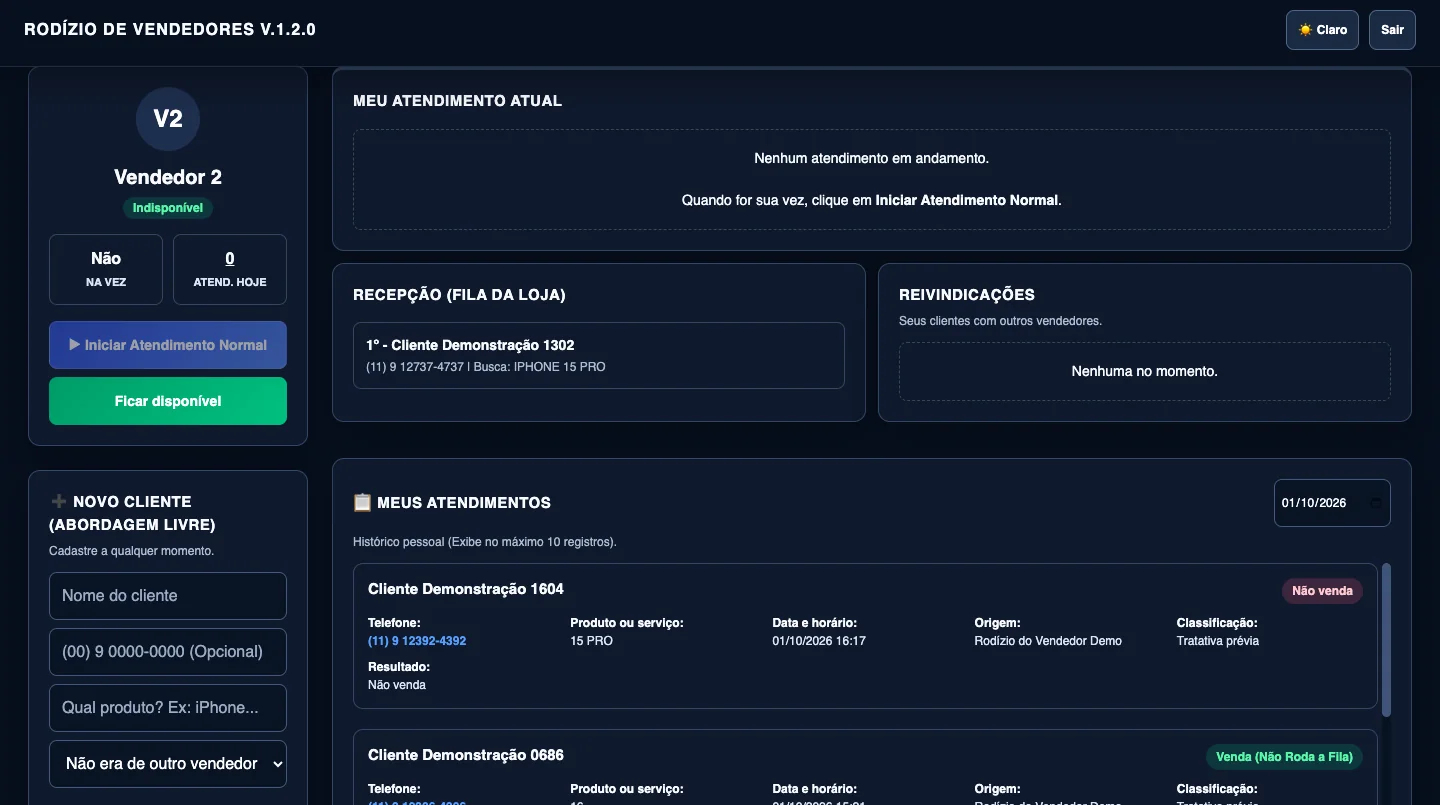1440x805 pixels.
Task: Open the date picker calendar icon
Action: tap(1375, 503)
